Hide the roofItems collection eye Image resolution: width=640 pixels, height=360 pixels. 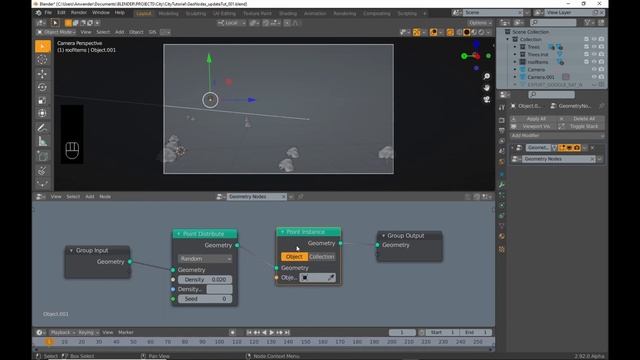point(594,62)
